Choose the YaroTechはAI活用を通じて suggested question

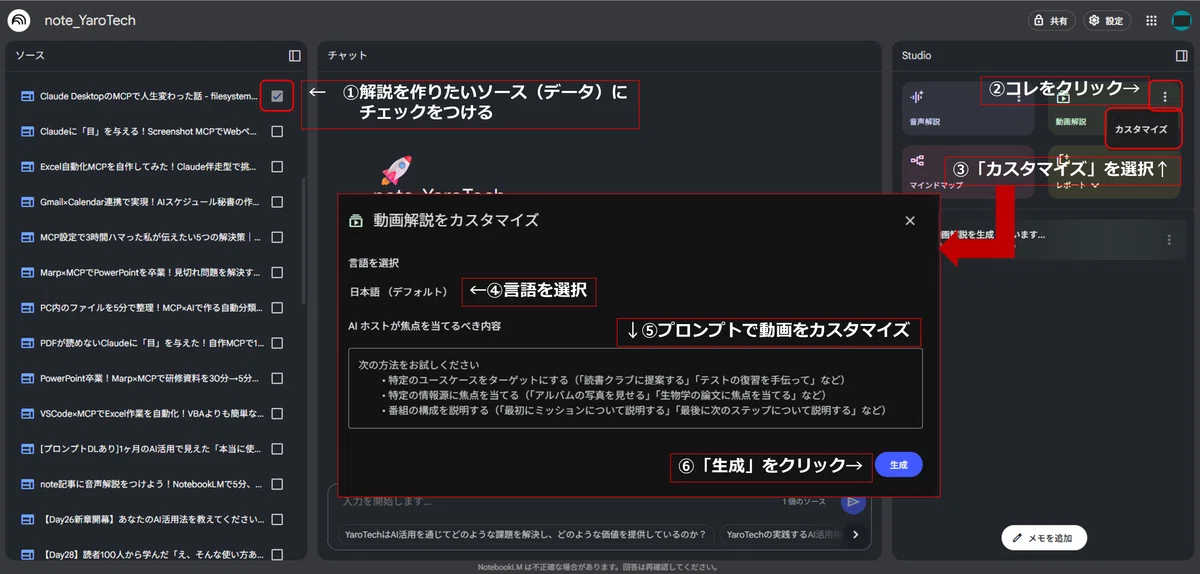coord(525,534)
